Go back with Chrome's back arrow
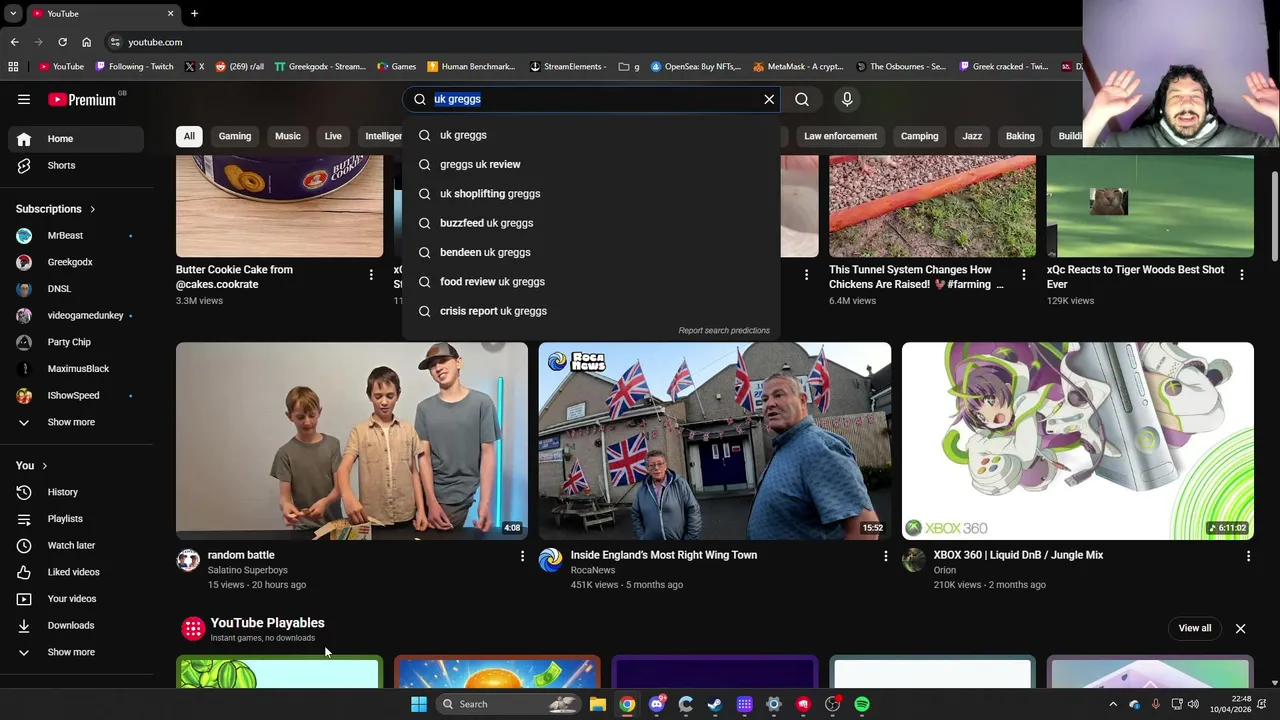 pyautogui.click(x=14, y=42)
